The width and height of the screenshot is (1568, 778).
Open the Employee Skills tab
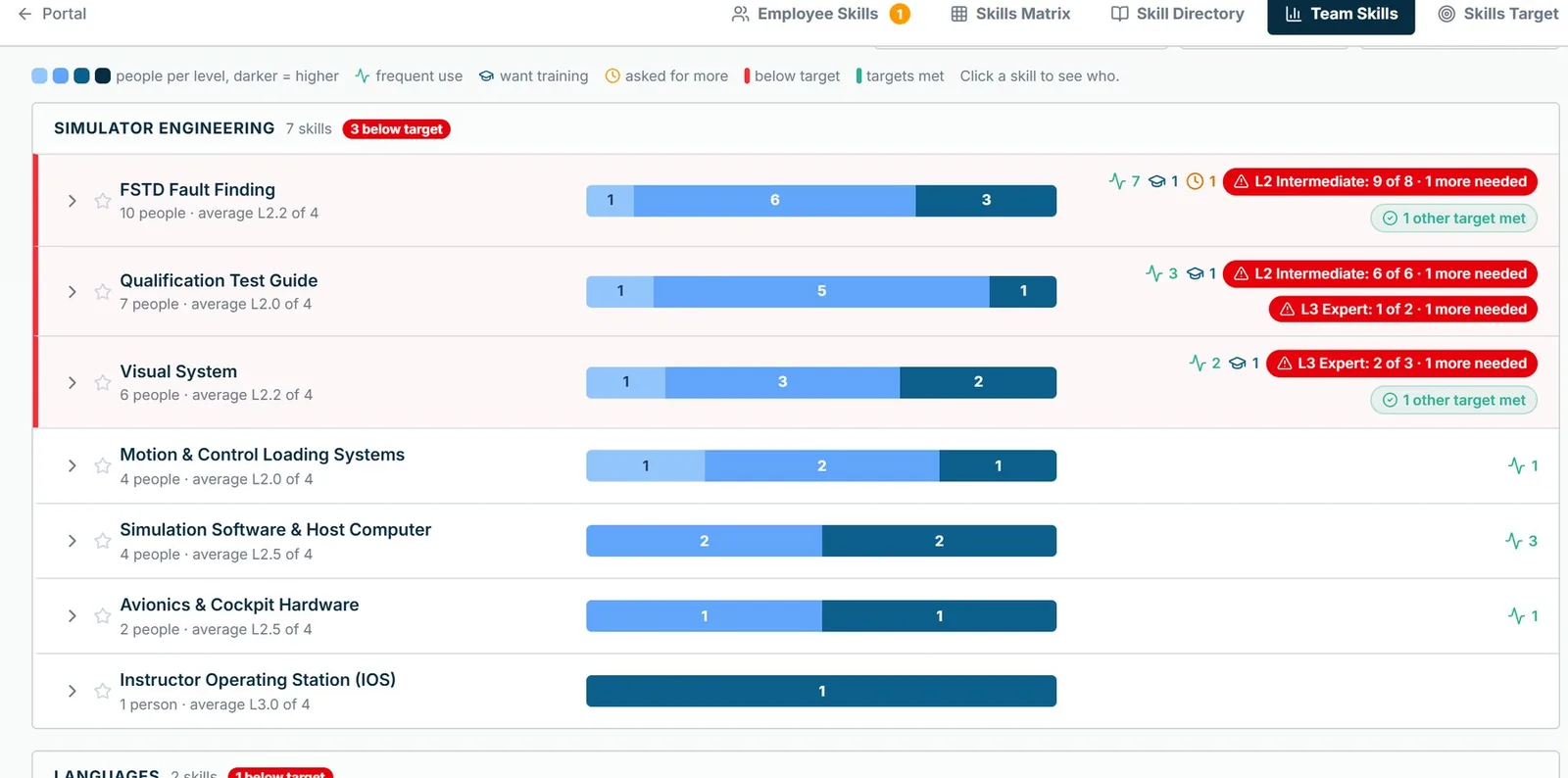pos(820,14)
